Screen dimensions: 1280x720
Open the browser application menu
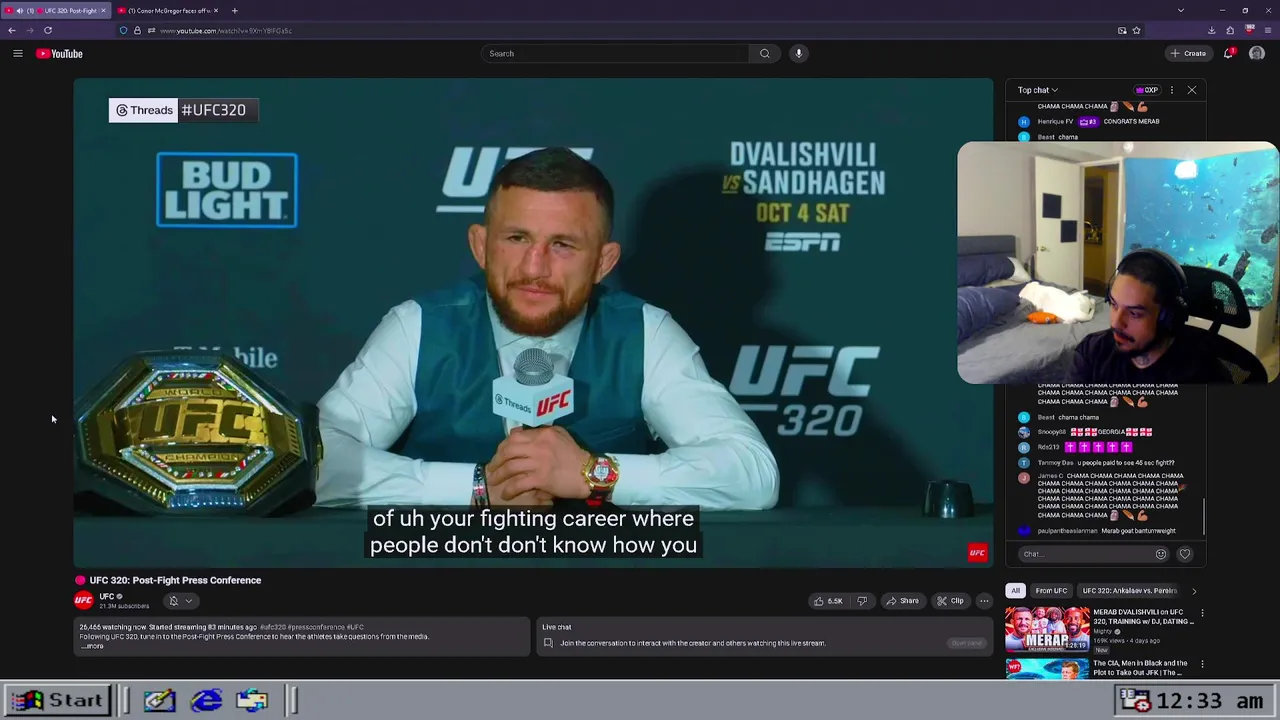1268,30
